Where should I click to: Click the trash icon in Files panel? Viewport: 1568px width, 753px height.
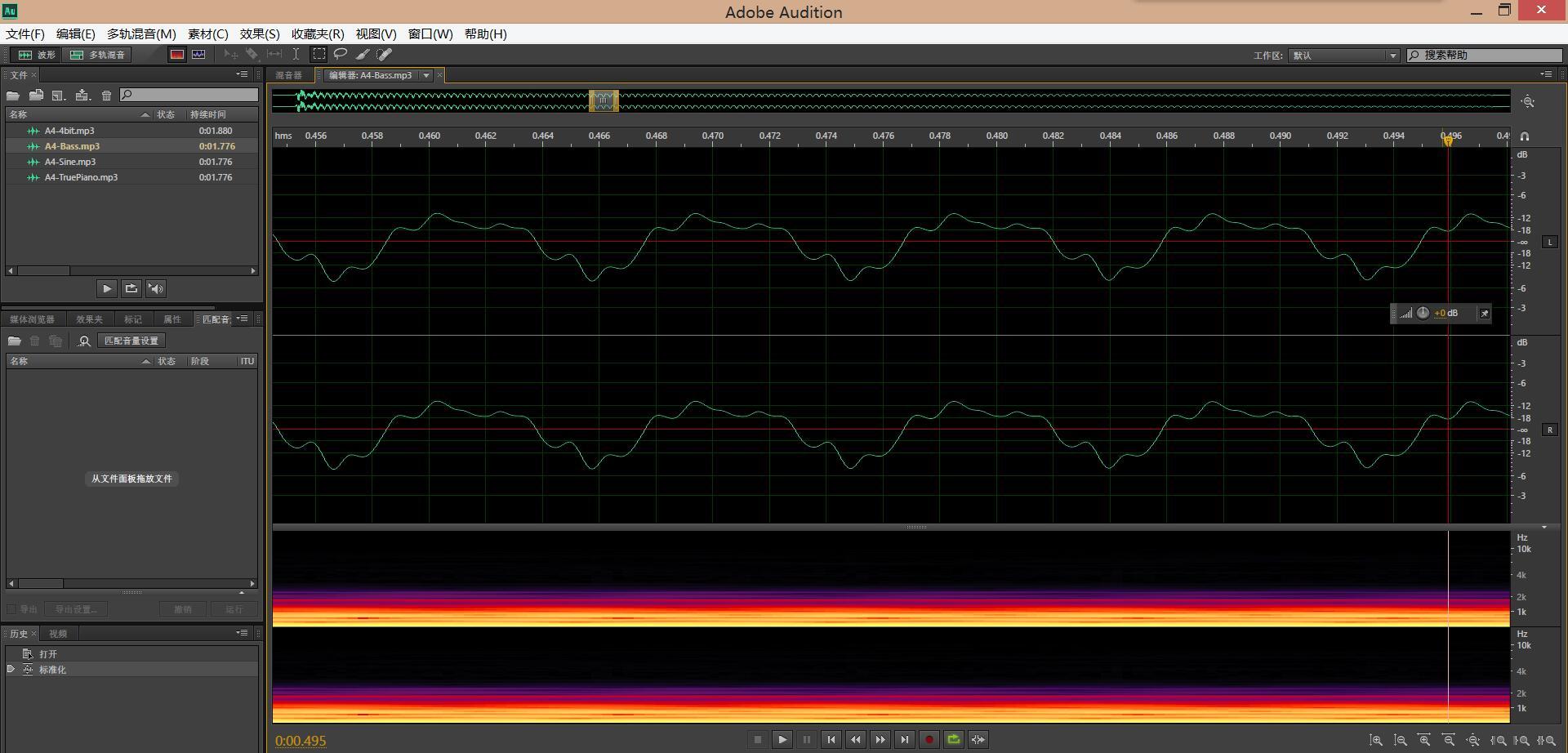coord(106,96)
